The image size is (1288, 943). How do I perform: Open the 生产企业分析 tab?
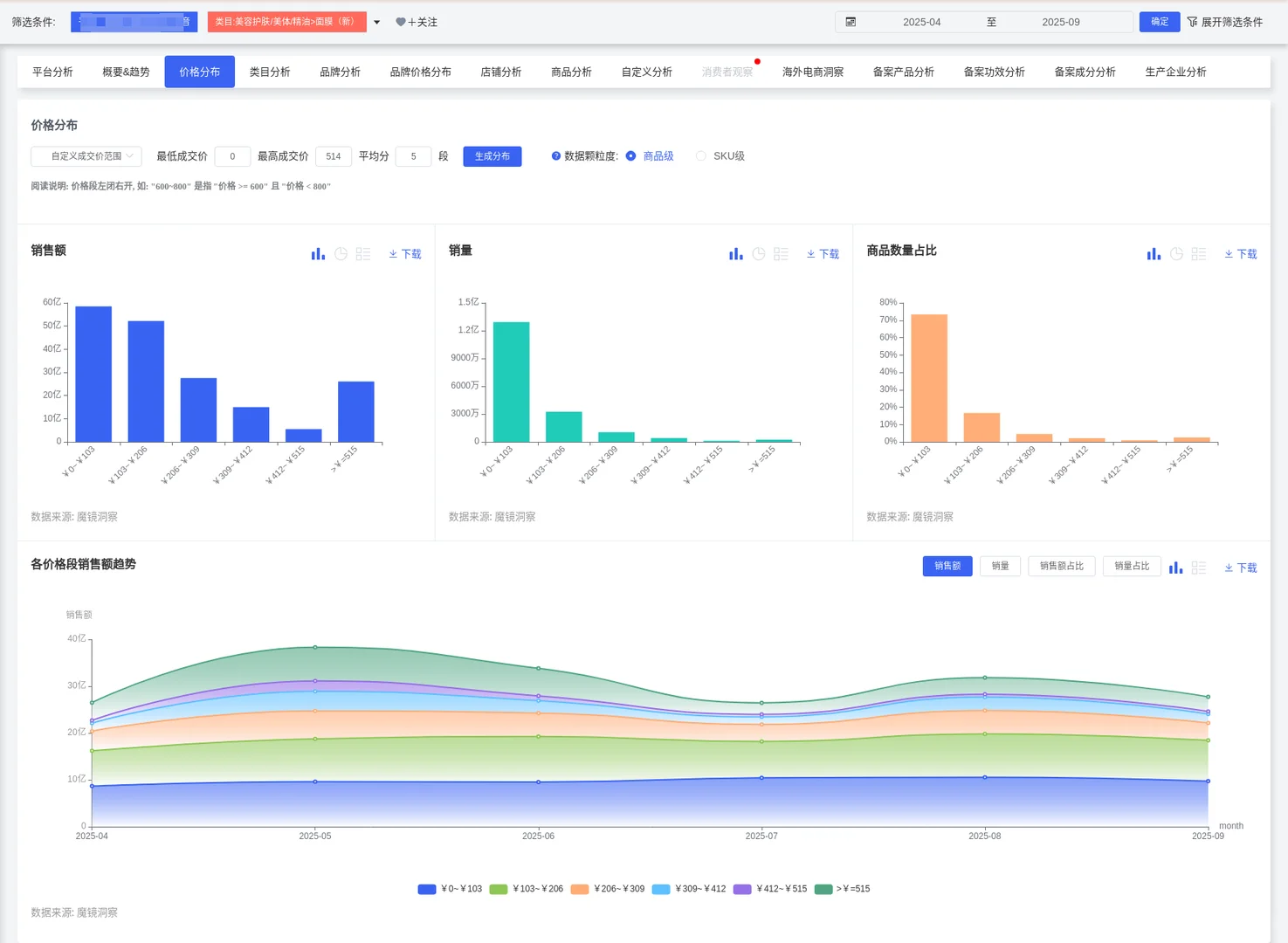[x=1176, y=72]
